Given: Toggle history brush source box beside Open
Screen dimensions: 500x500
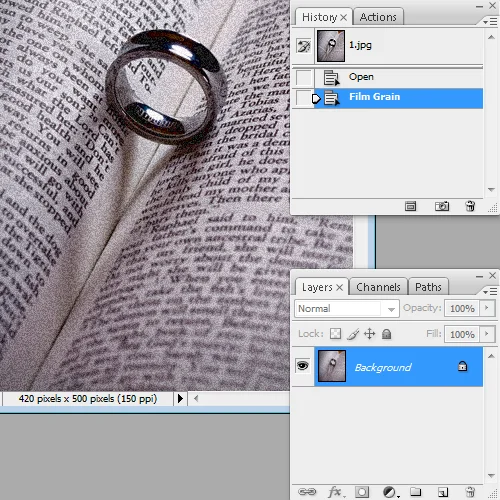Looking at the screenshot, I should (x=304, y=77).
